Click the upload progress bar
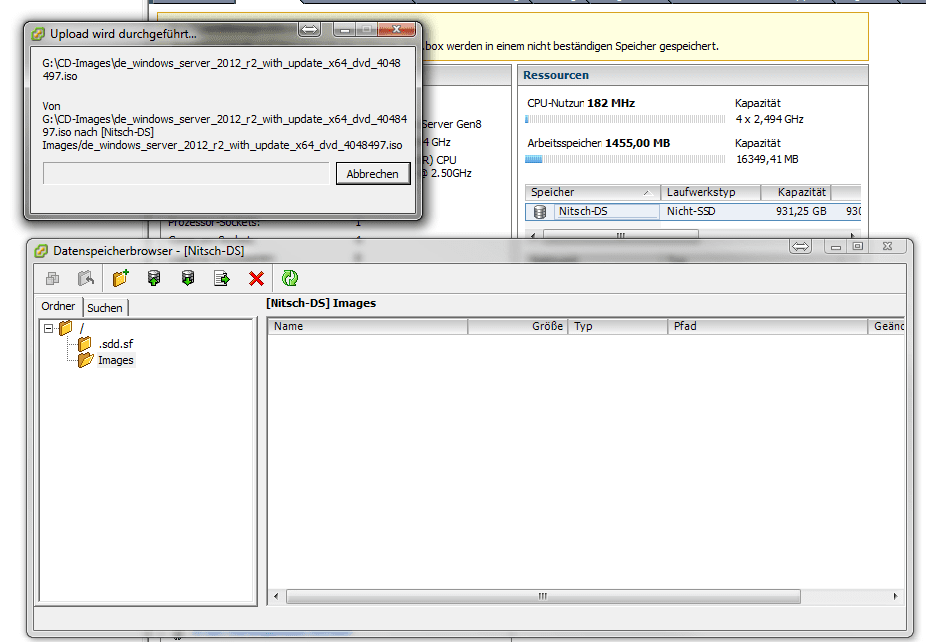 pyautogui.click(x=186, y=174)
